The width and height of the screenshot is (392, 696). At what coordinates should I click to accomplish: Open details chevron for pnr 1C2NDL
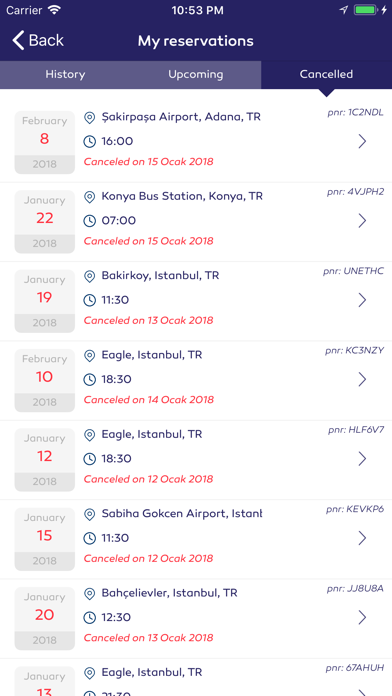(x=362, y=142)
